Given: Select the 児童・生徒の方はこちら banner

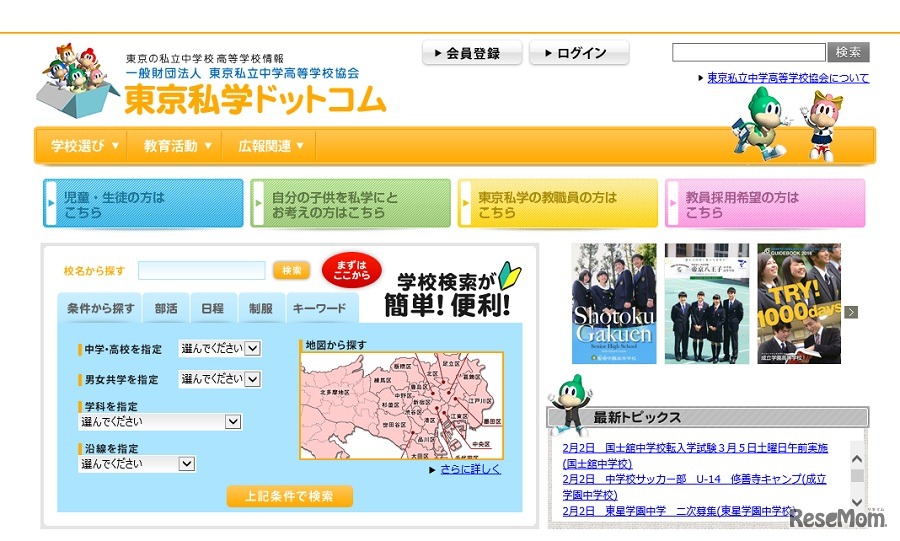Looking at the screenshot, I should [x=143, y=204].
